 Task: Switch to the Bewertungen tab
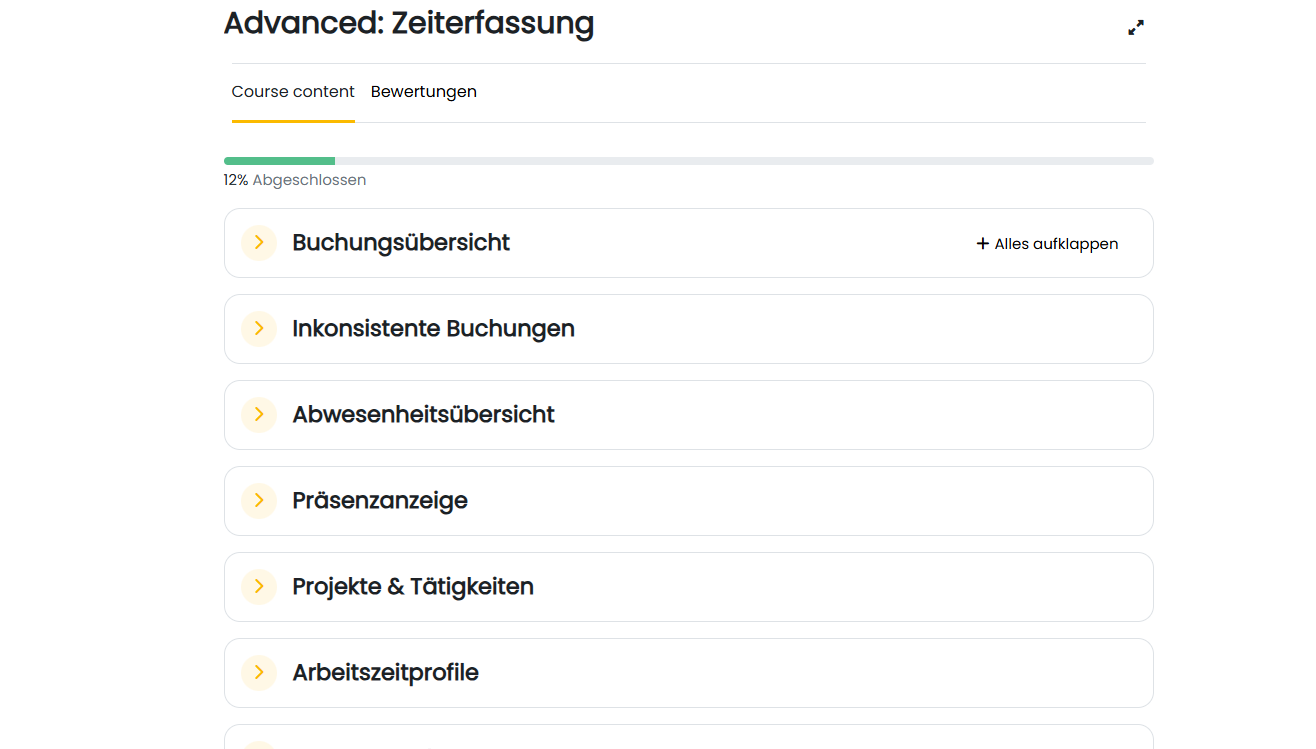tap(423, 92)
